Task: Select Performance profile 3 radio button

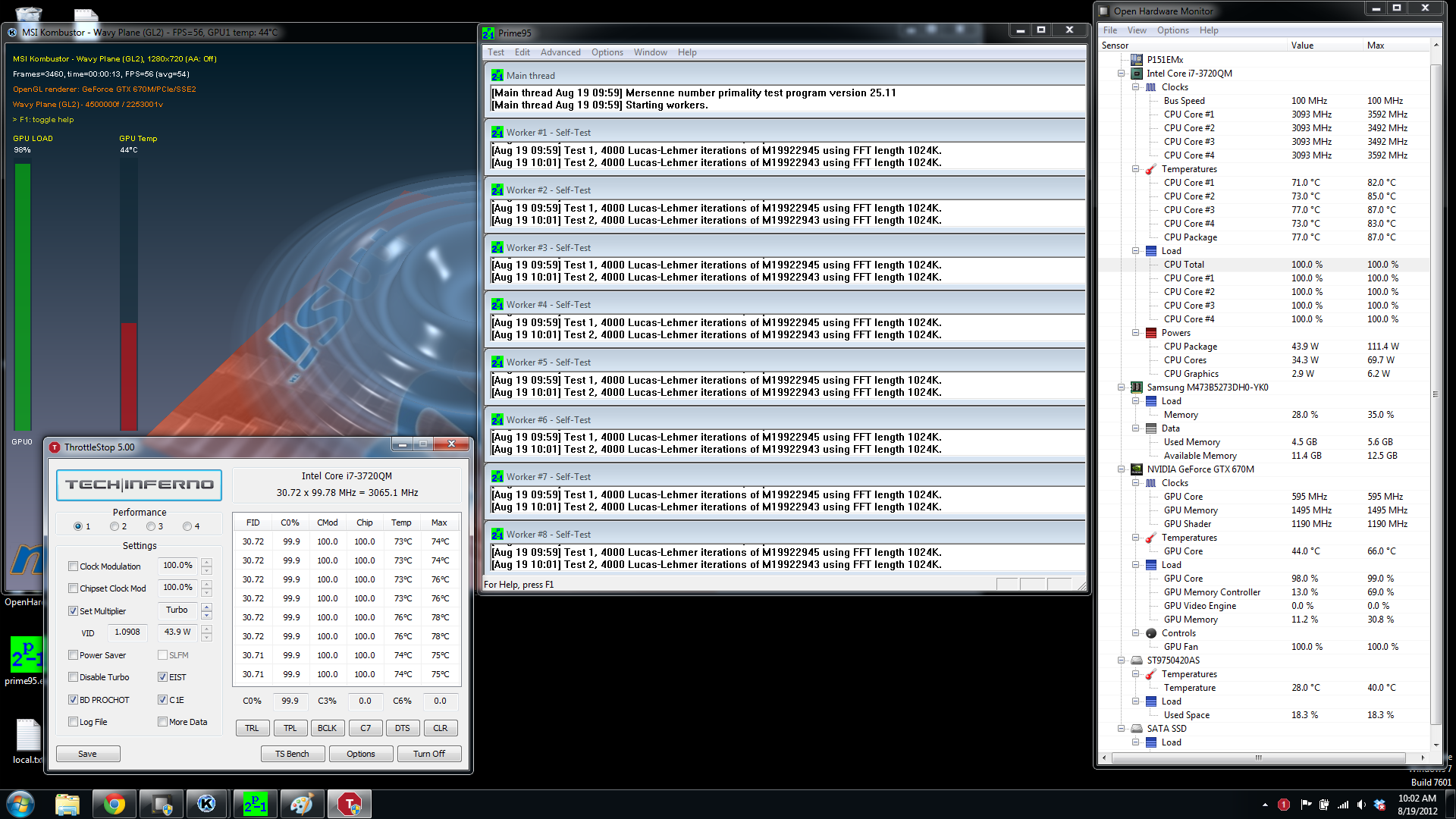Action: click(x=151, y=526)
